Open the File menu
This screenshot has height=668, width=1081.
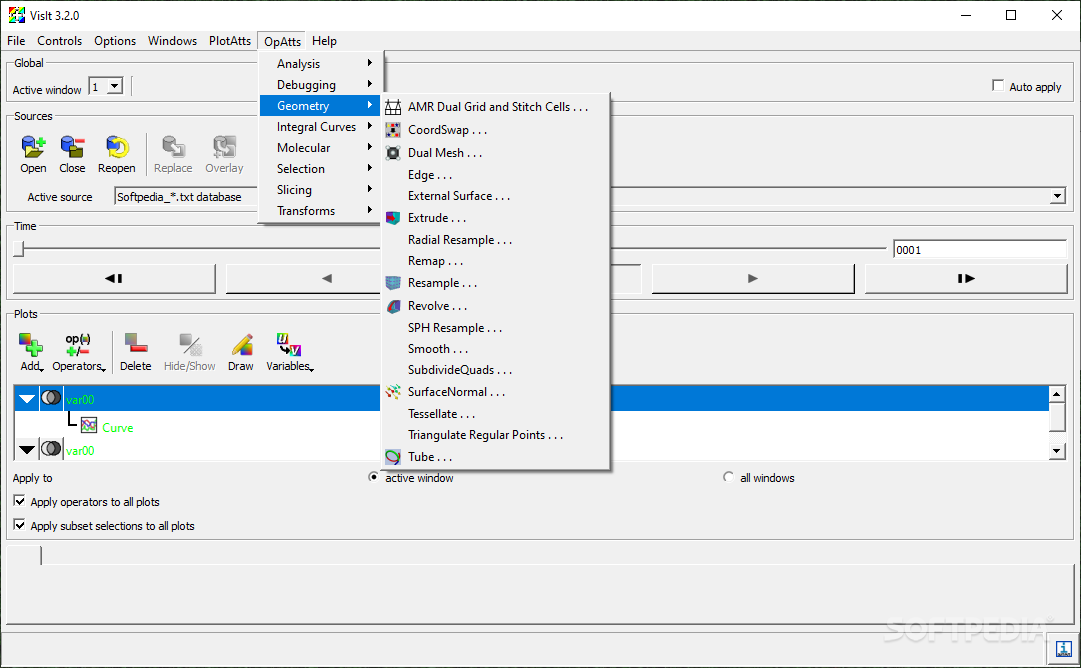[16, 41]
